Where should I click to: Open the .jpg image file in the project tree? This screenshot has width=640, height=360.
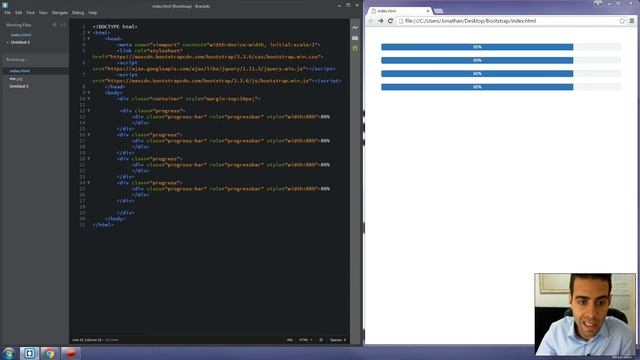click(16, 78)
